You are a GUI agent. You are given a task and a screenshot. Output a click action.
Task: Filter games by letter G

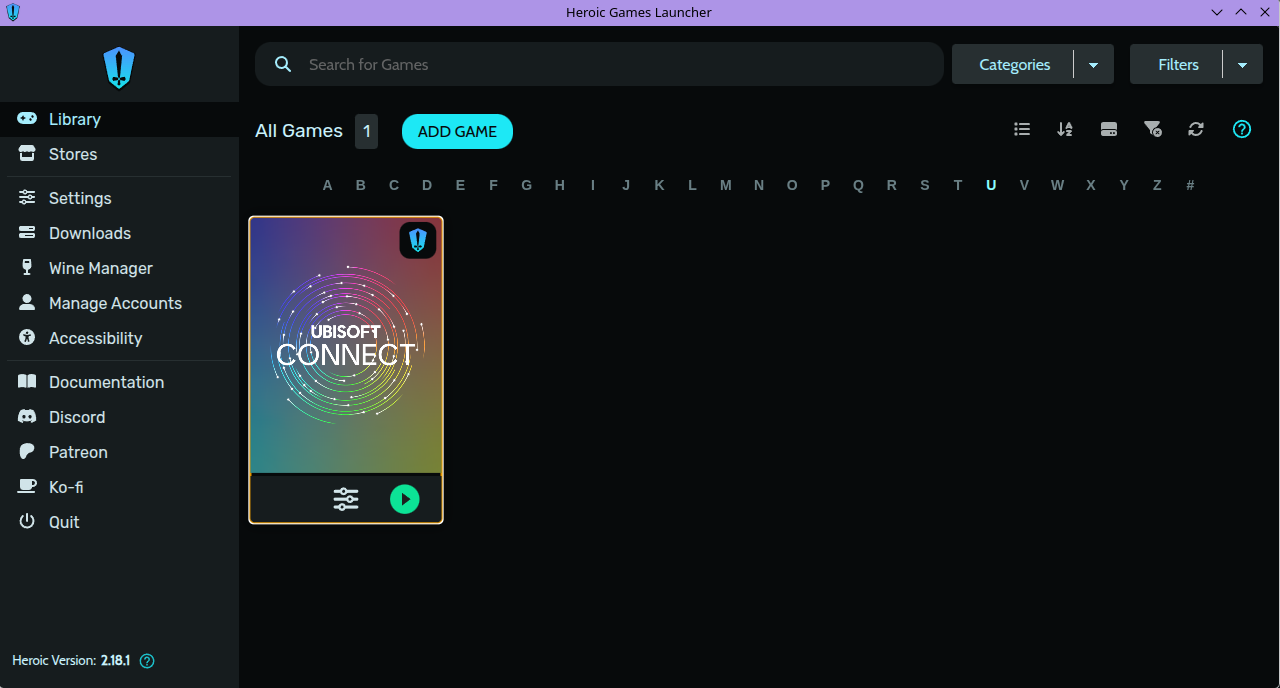coord(526,185)
